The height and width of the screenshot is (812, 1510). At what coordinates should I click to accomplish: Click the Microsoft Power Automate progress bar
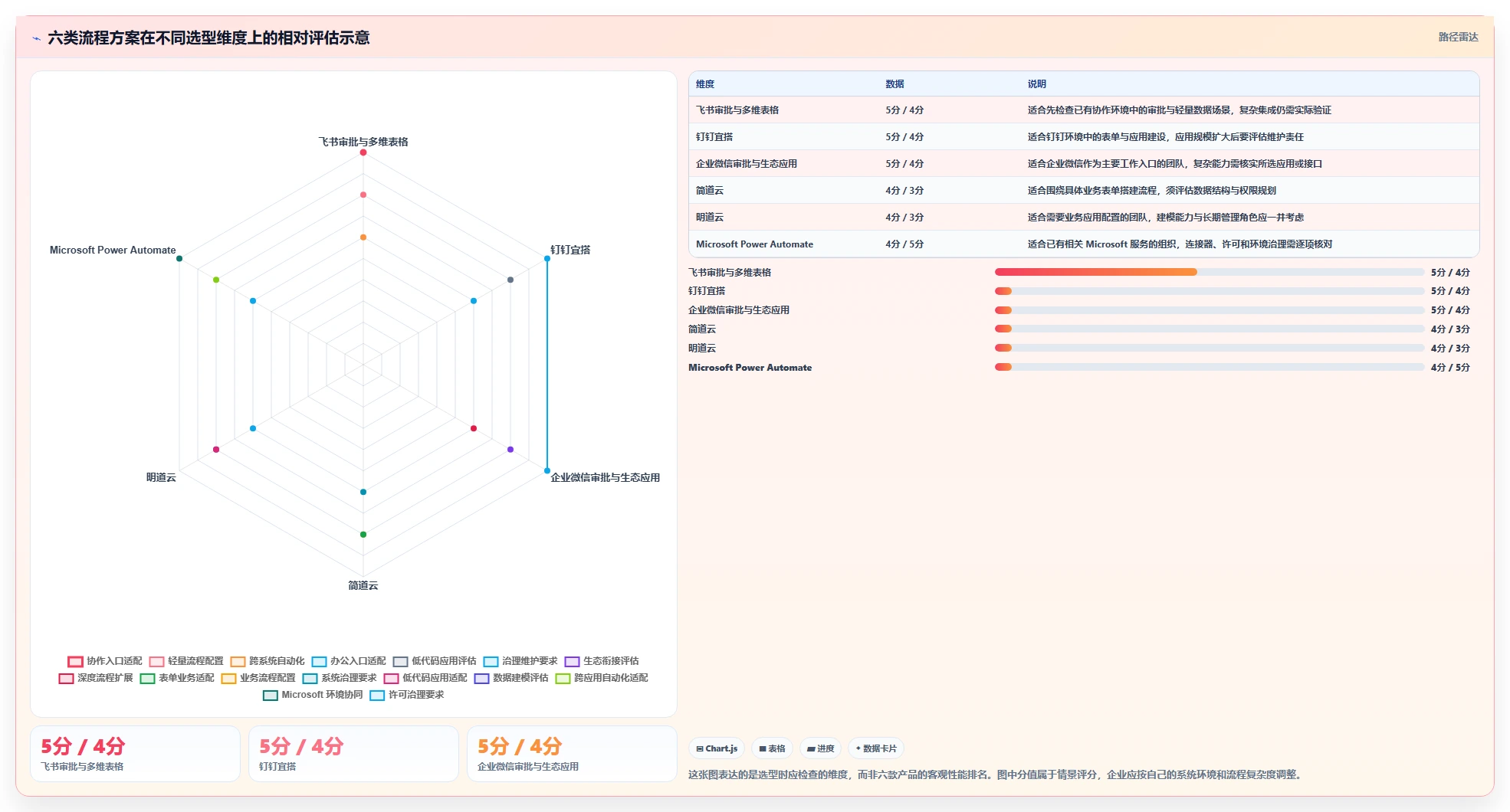pyautogui.click(x=1210, y=367)
